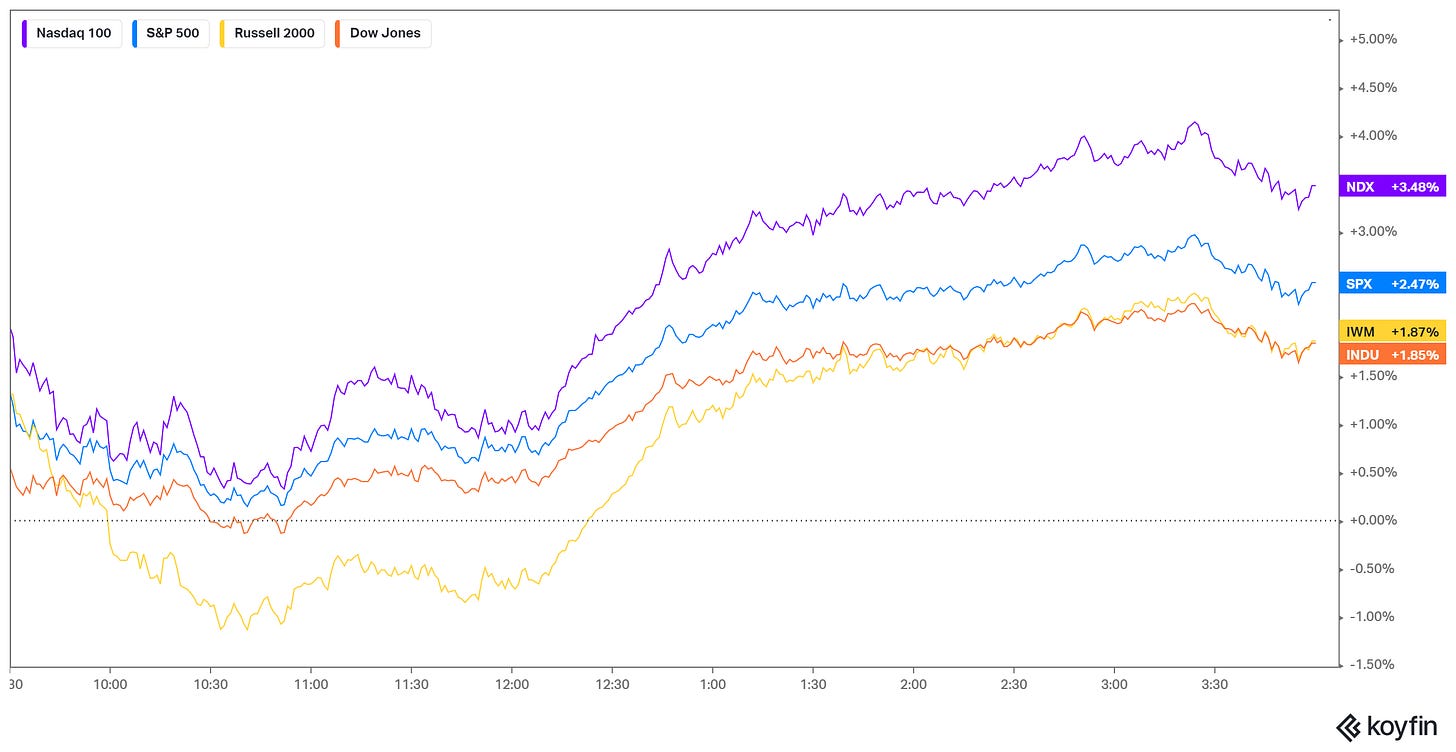Viewport: 1456px width, 752px height.
Task: Click the +3.00% axis label
Action: tap(1372, 231)
